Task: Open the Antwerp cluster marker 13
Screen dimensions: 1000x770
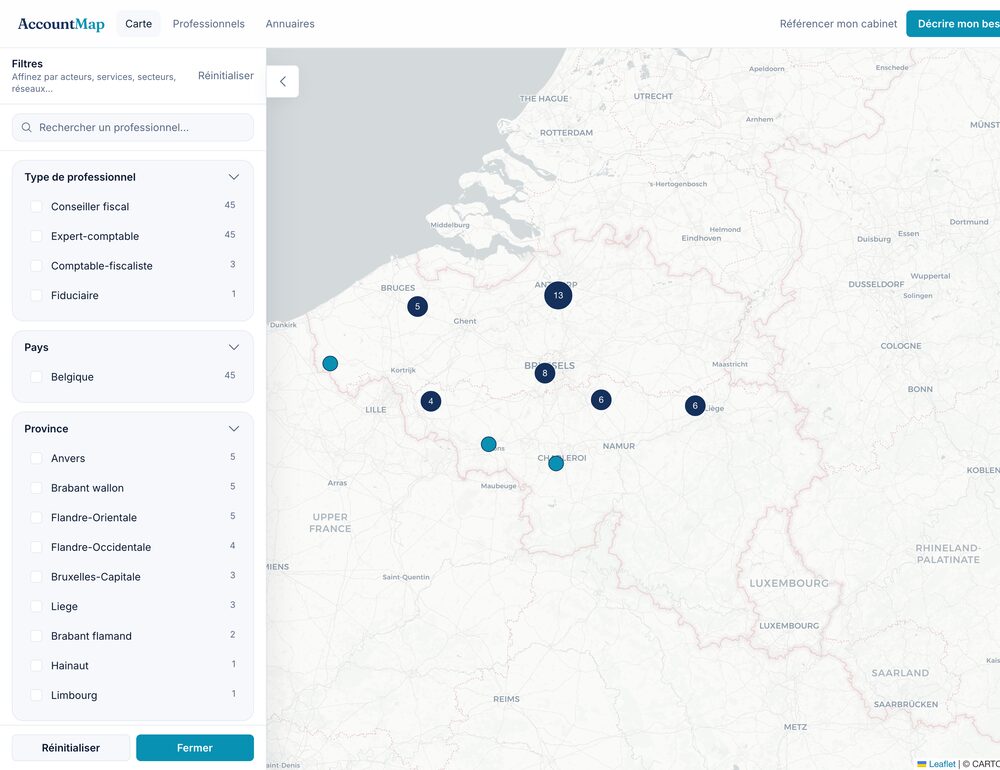Action: pos(558,295)
